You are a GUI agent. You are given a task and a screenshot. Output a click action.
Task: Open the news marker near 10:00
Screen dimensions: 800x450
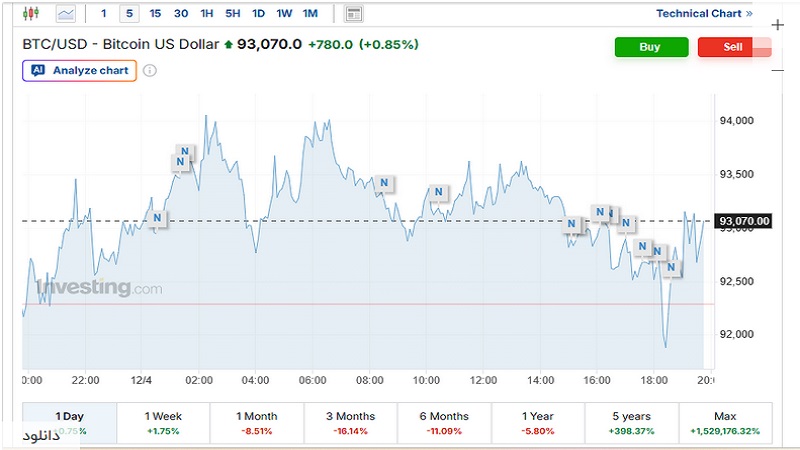click(x=437, y=193)
